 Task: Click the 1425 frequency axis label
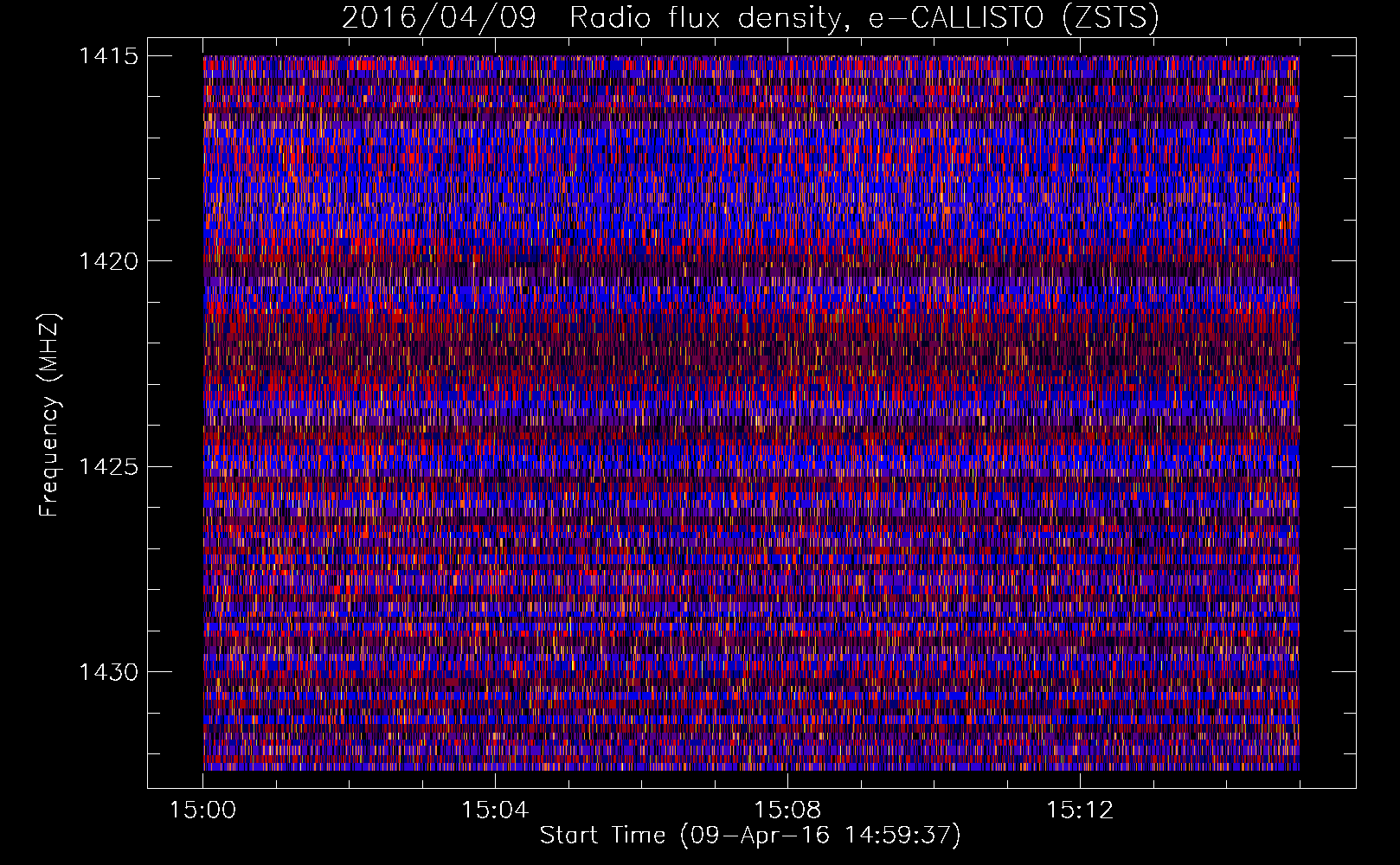[109, 467]
